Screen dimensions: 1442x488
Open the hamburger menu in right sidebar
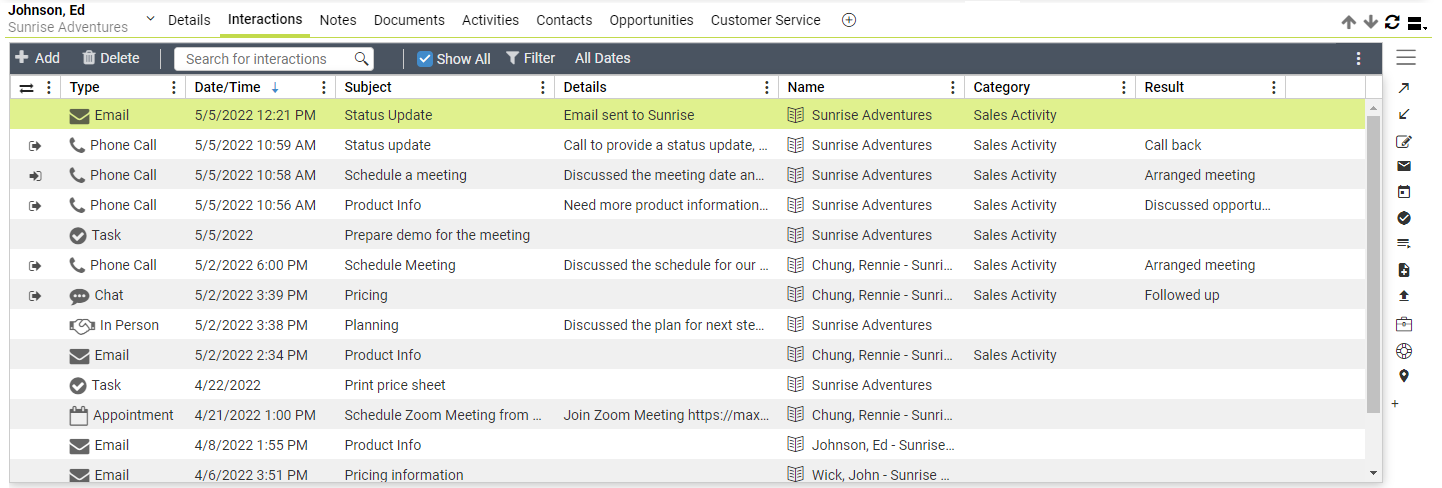[1406, 57]
